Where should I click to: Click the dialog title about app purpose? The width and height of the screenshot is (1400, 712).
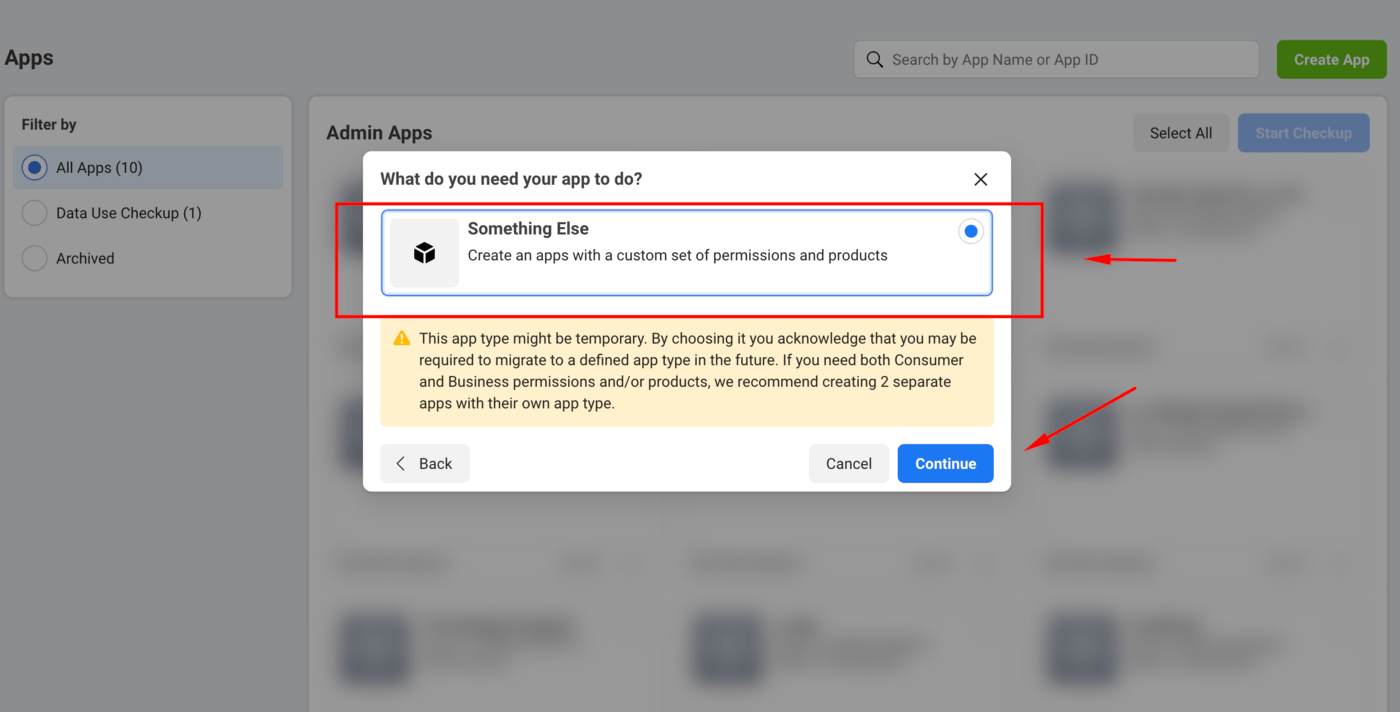(x=511, y=179)
